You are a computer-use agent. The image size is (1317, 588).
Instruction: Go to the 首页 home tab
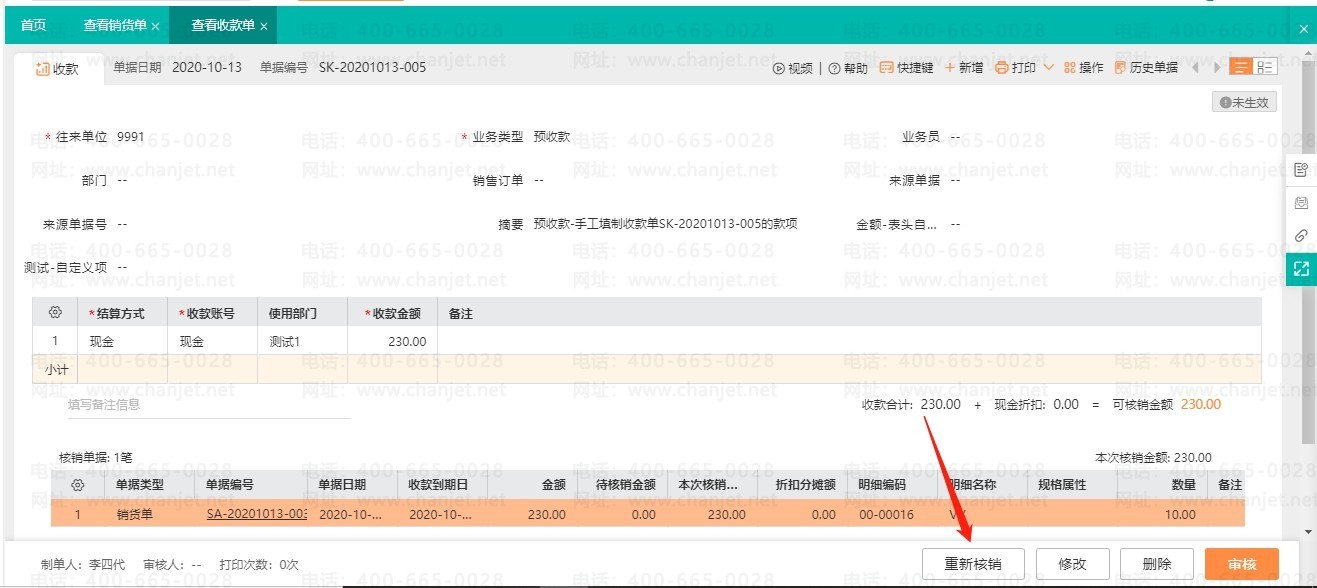(x=31, y=22)
